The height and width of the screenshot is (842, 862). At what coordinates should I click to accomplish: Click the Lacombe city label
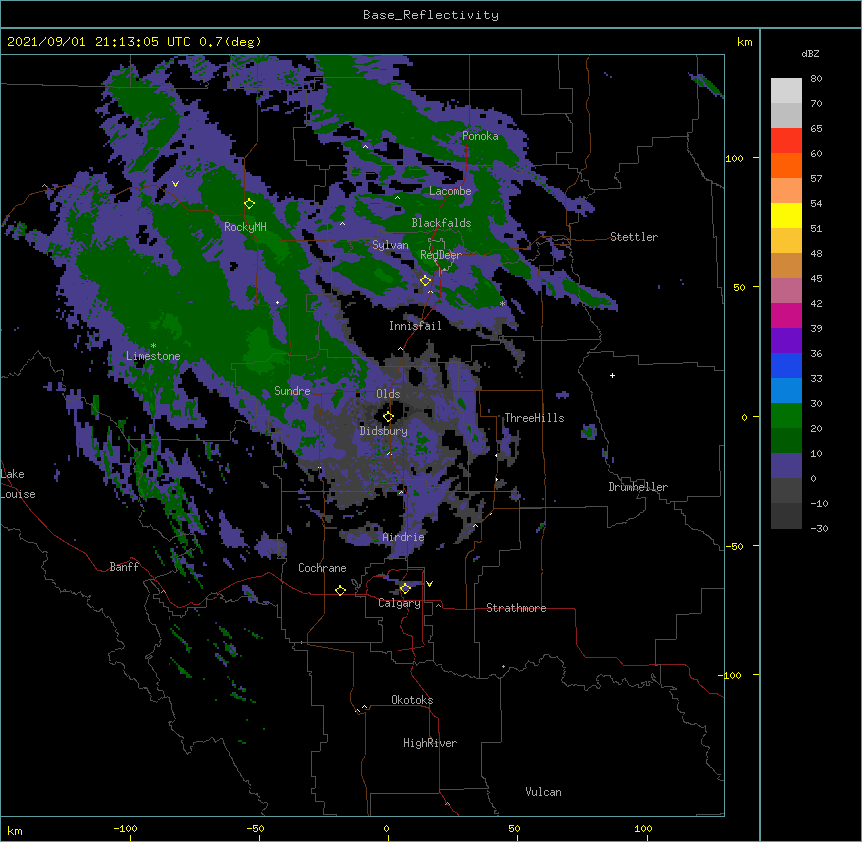pos(450,191)
